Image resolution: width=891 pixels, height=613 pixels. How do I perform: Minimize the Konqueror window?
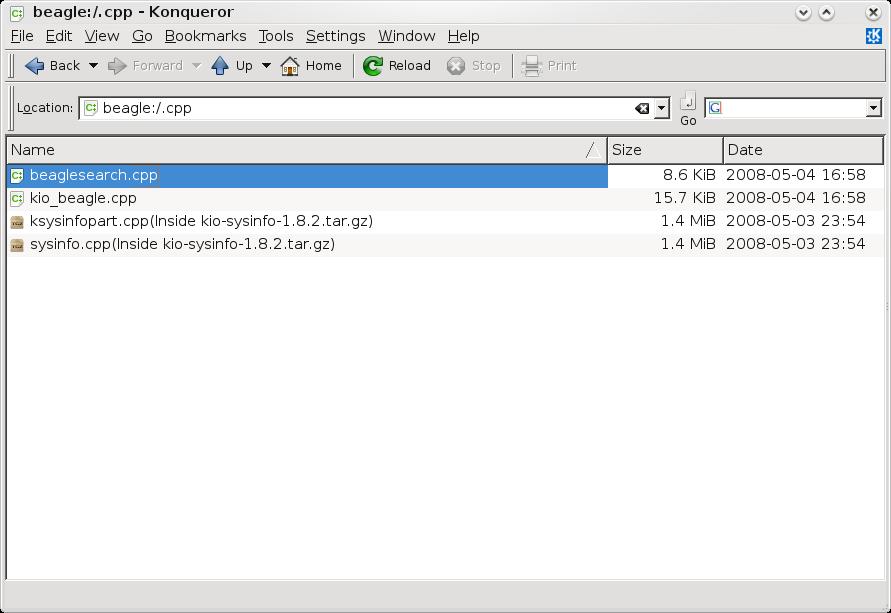click(x=803, y=12)
